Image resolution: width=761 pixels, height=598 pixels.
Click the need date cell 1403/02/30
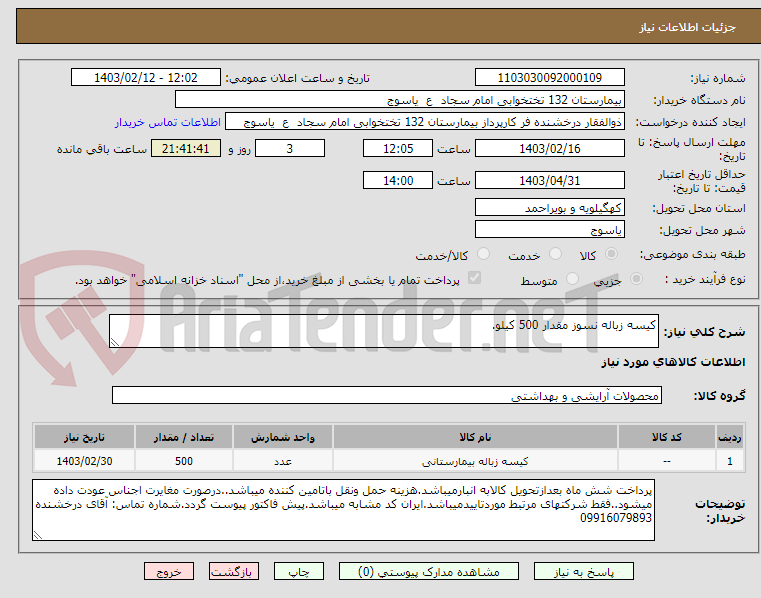click(84, 461)
